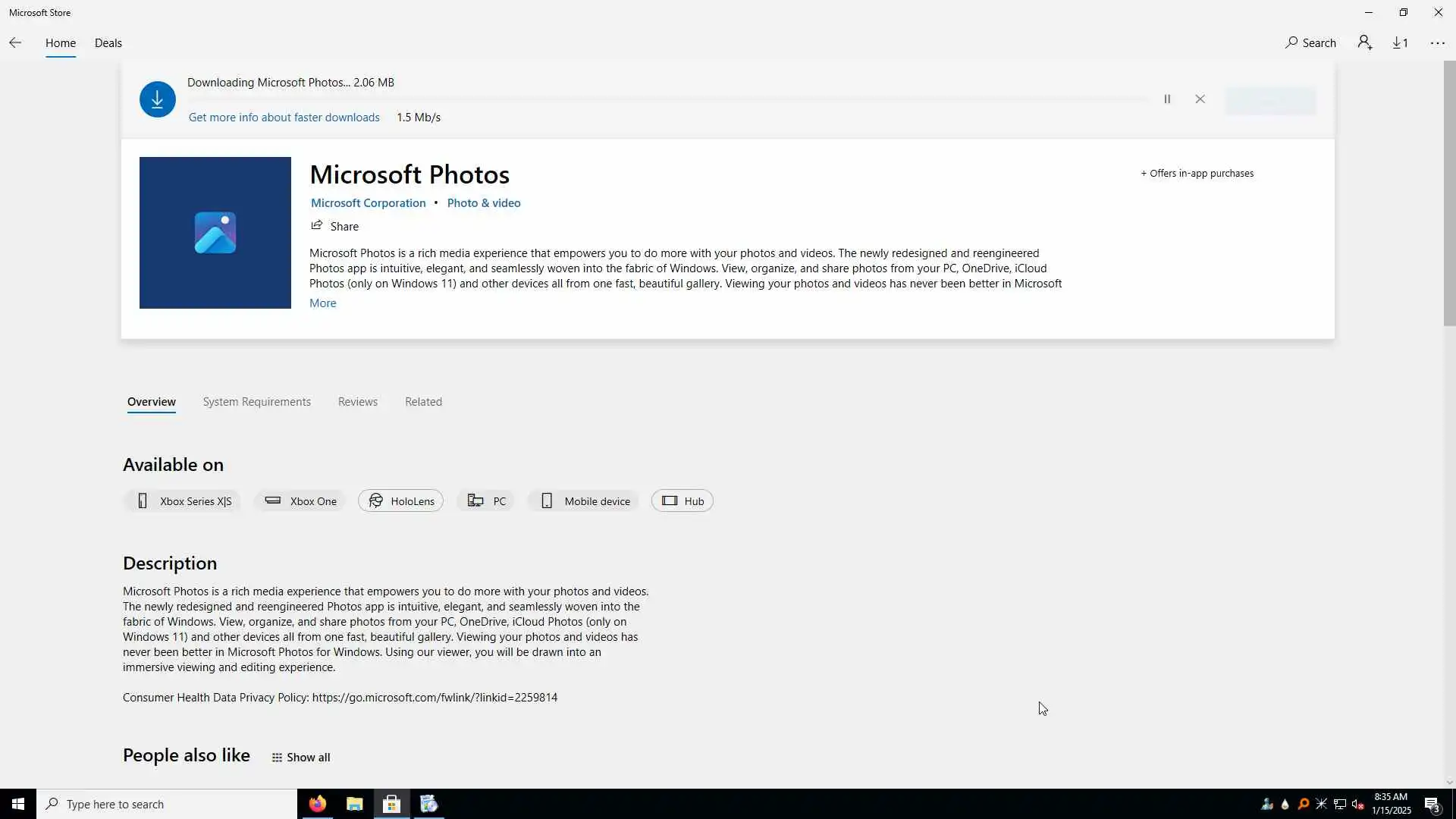
Task: Switch to System Requirements tab
Action: pos(256,402)
